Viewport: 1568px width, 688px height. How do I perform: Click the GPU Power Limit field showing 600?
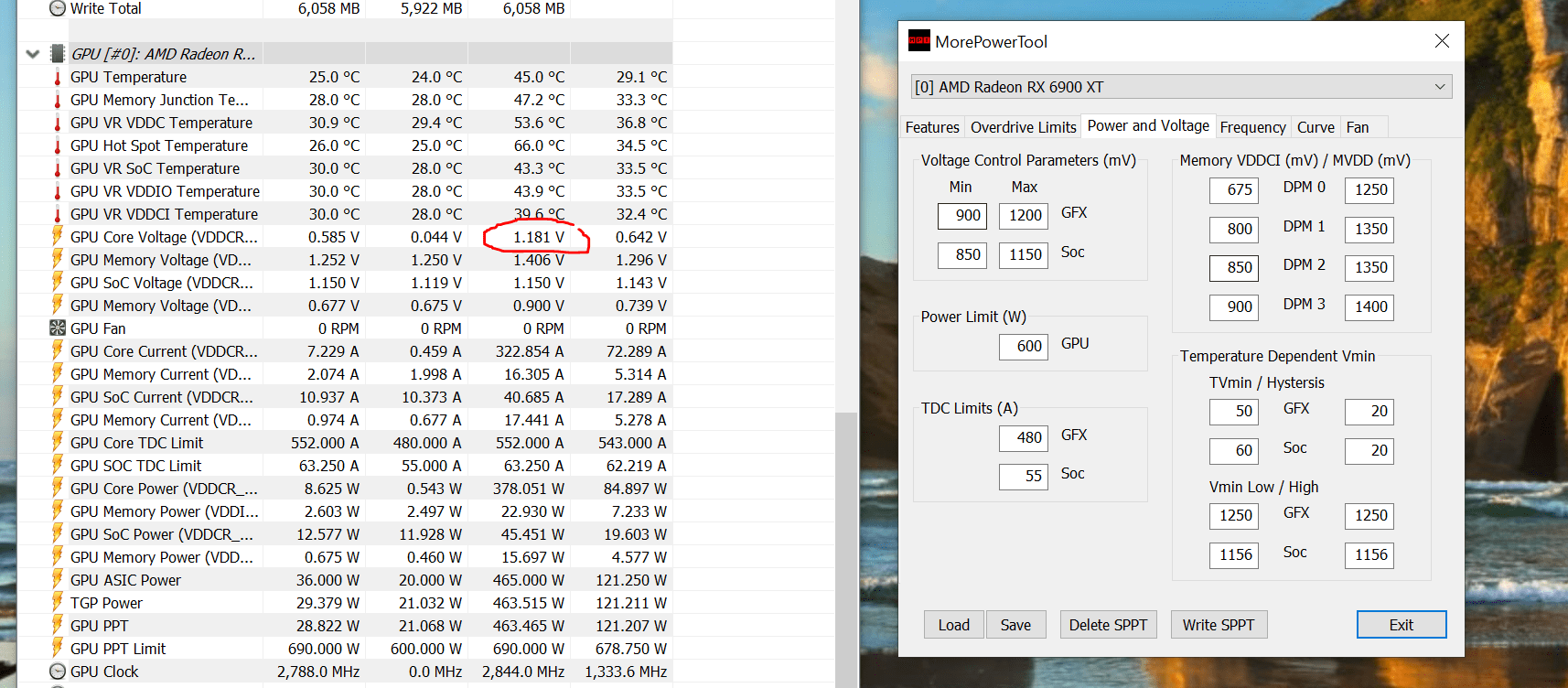coord(1024,346)
